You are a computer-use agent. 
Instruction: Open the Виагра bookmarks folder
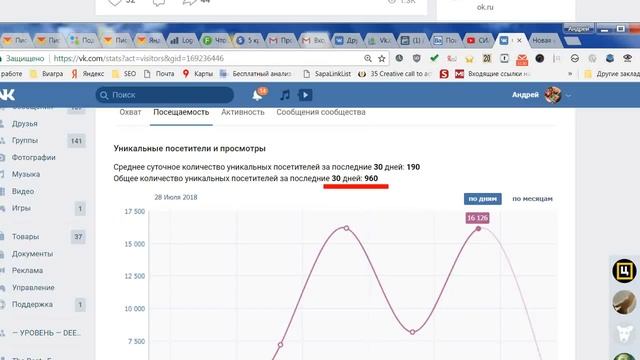coord(47,73)
